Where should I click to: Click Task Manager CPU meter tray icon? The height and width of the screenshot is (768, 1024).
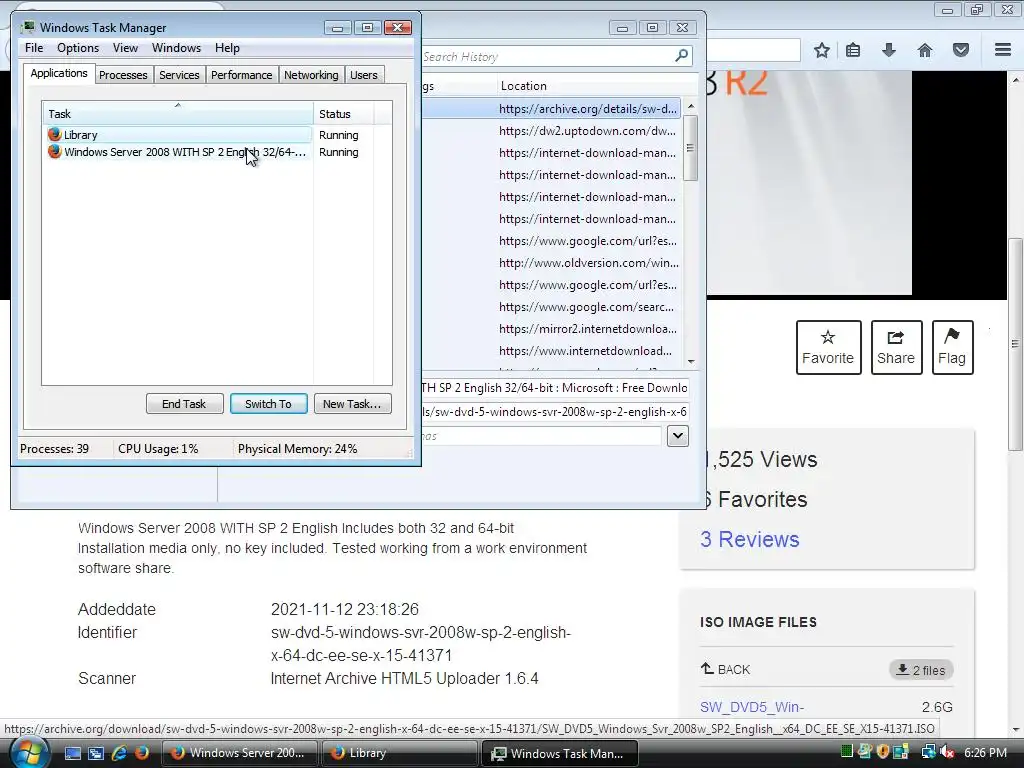tap(847, 752)
